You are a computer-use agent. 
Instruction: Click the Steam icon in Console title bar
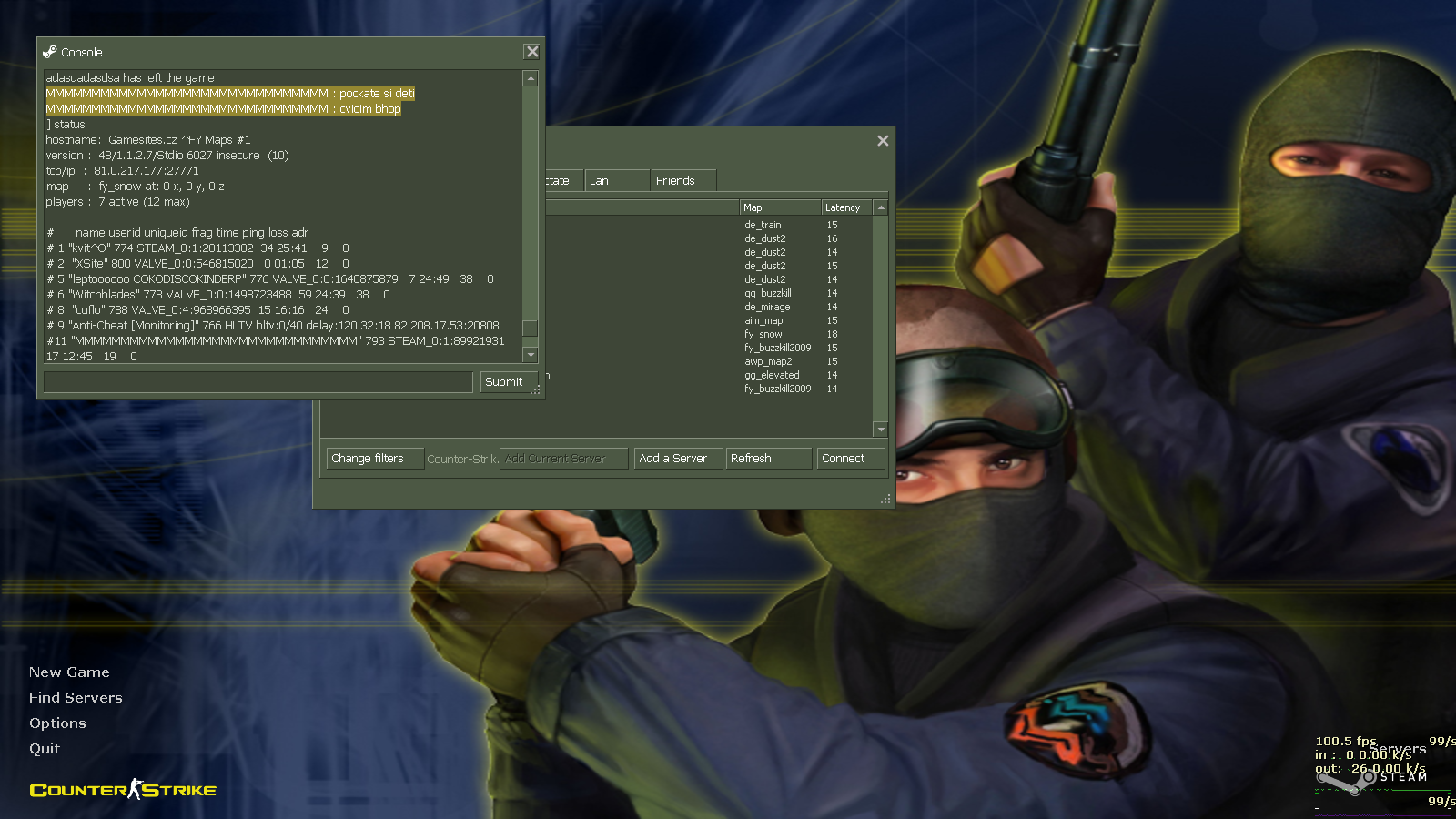coord(50,52)
